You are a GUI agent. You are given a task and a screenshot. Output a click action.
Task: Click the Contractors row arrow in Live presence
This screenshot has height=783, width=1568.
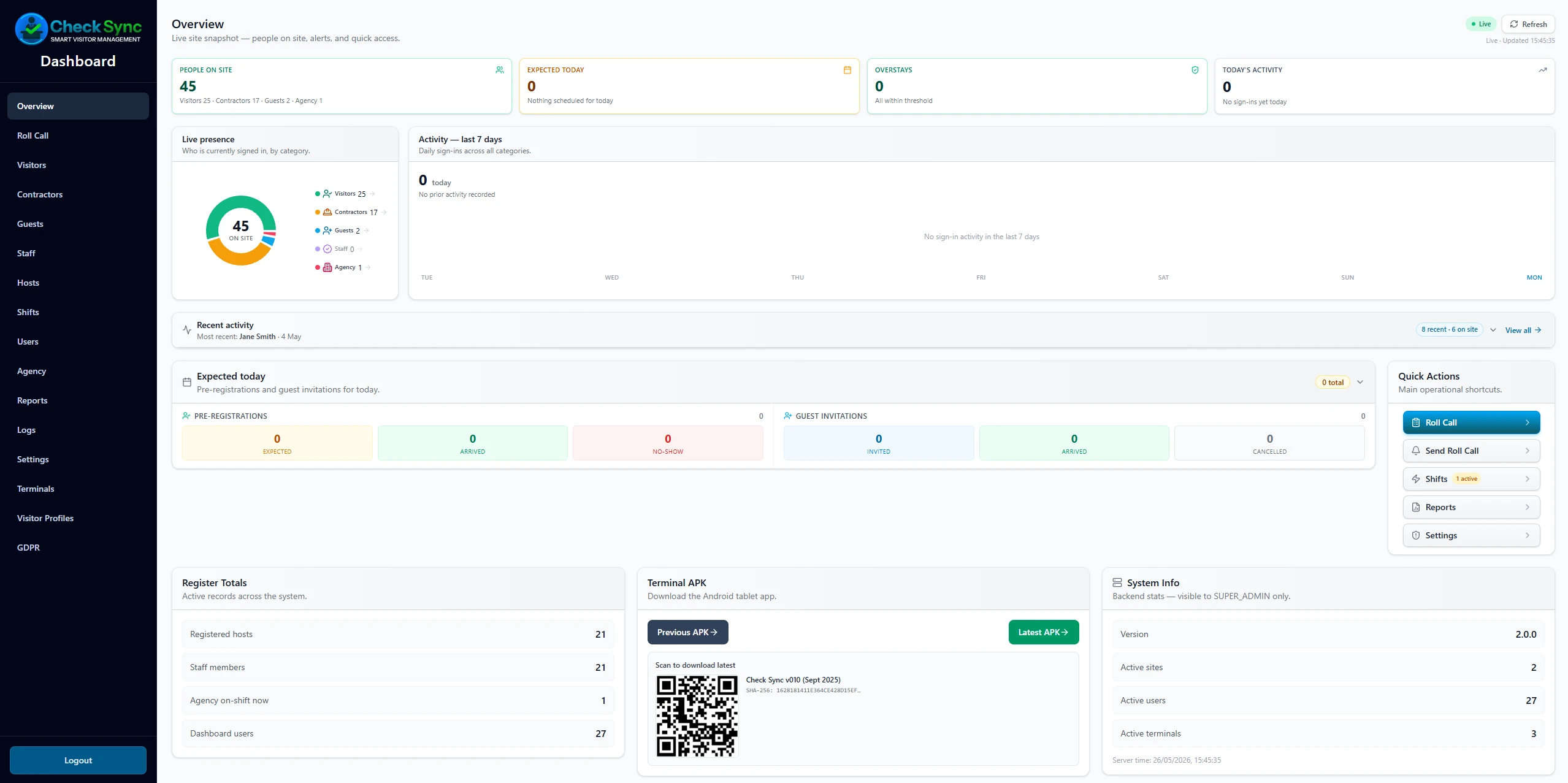pos(384,212)
